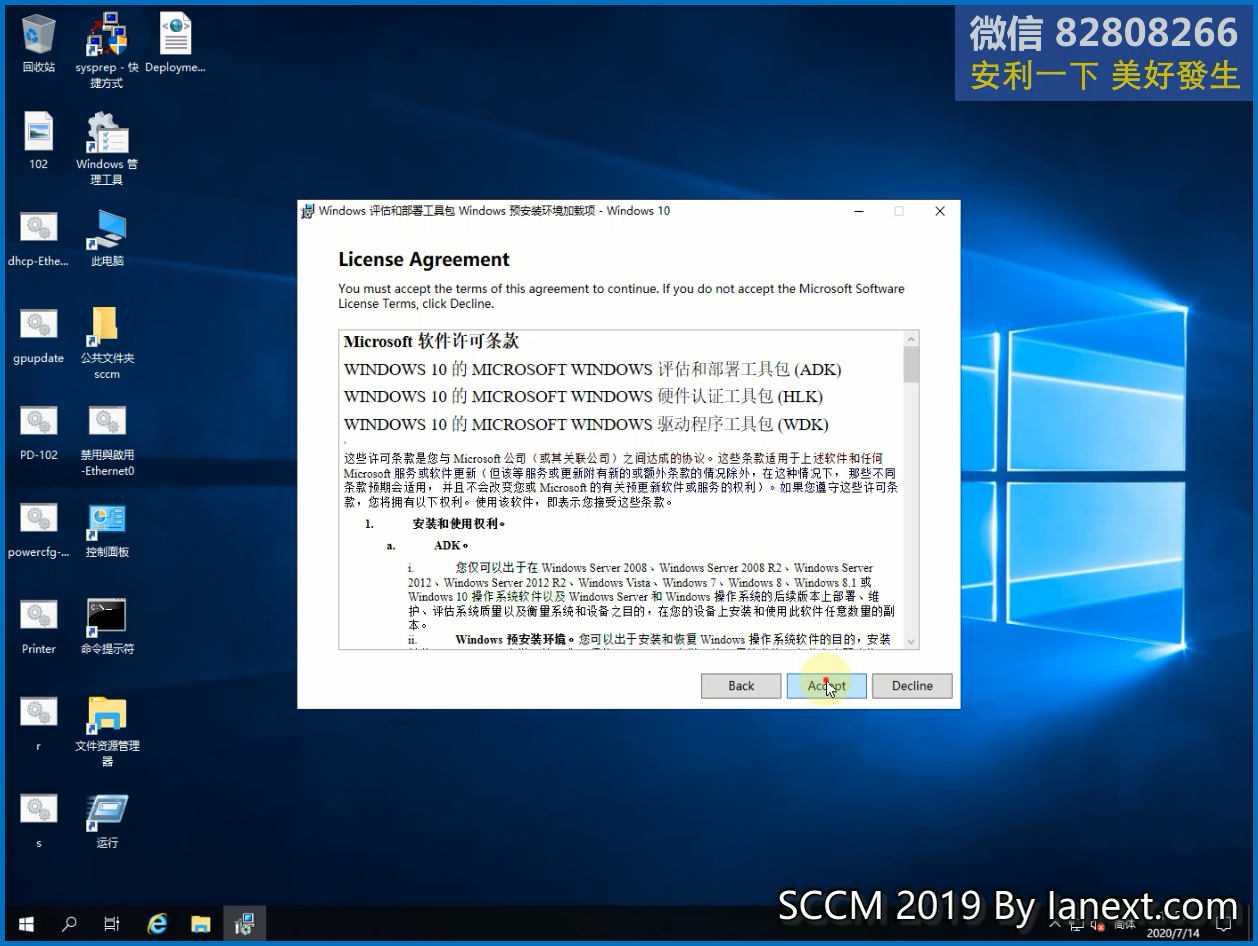Select the 此电脑 (This PC) desktop icon
The height and width of the screenshot is (946, 1258).
[107, 238]
